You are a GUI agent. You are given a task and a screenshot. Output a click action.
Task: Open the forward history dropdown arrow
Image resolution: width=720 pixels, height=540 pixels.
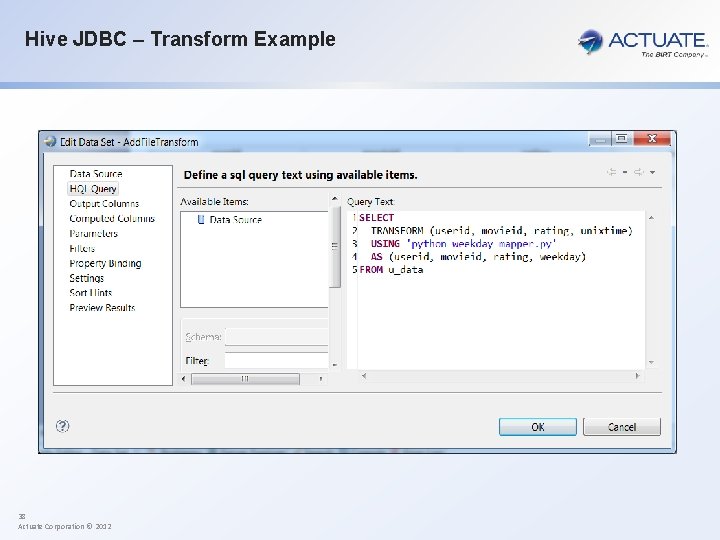(652, 172)
